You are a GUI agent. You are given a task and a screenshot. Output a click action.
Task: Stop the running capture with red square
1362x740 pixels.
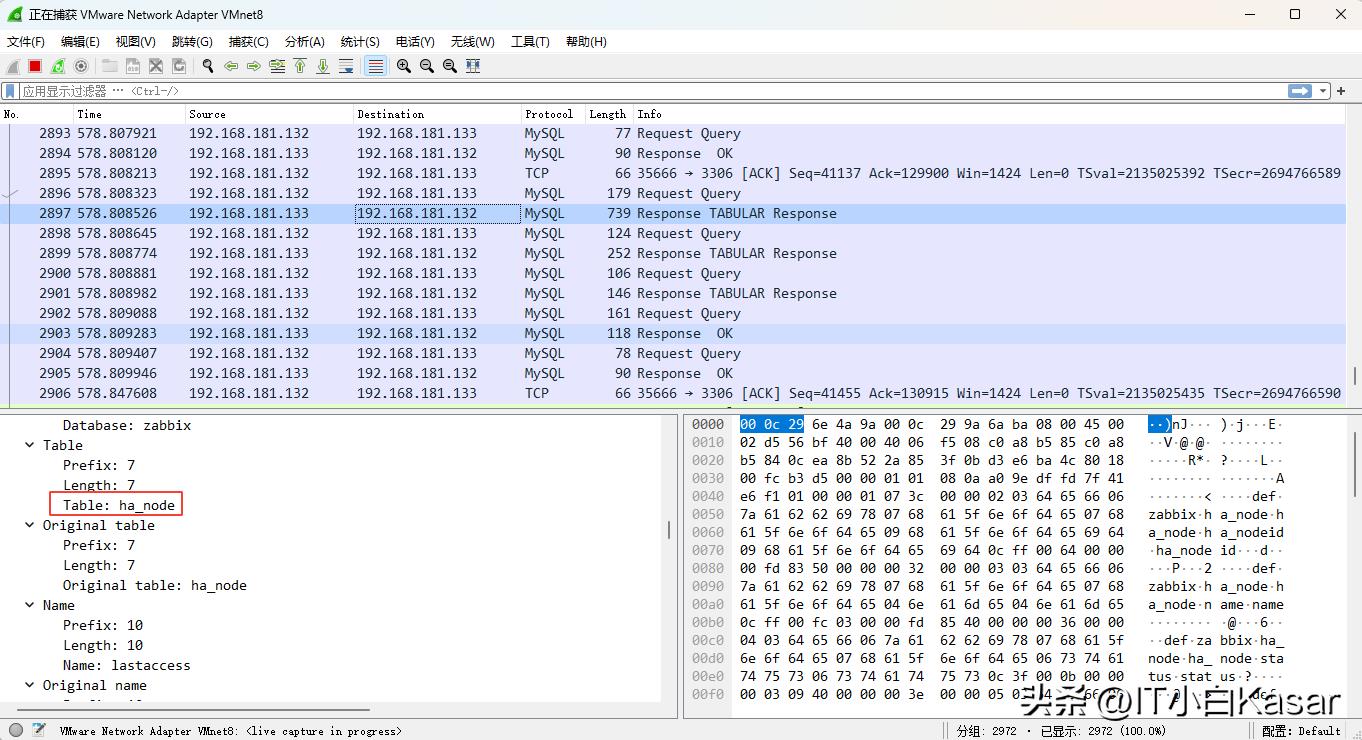[x=35, y=66]
